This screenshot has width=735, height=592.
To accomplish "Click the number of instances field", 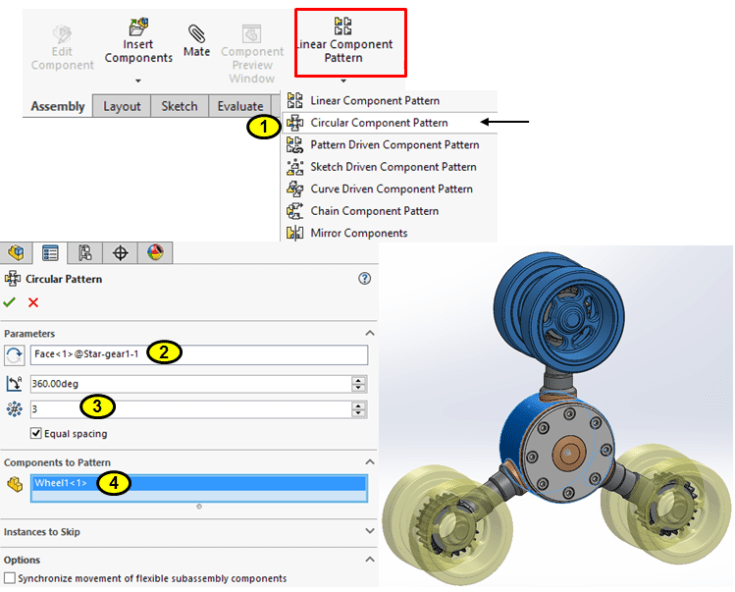I will tap(190, 409).
